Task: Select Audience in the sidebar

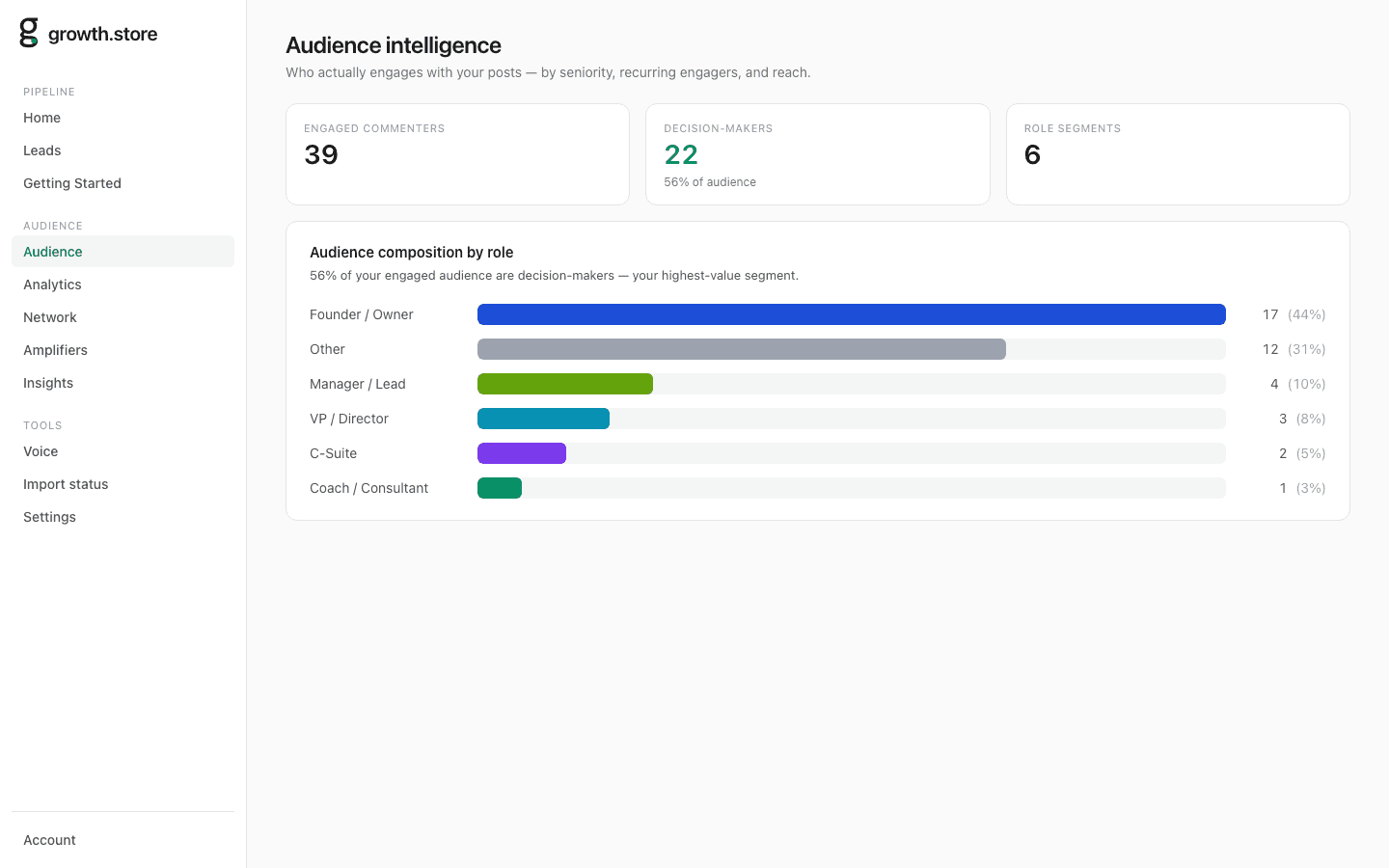Action: pyautogui.click(x=123, y=252)
